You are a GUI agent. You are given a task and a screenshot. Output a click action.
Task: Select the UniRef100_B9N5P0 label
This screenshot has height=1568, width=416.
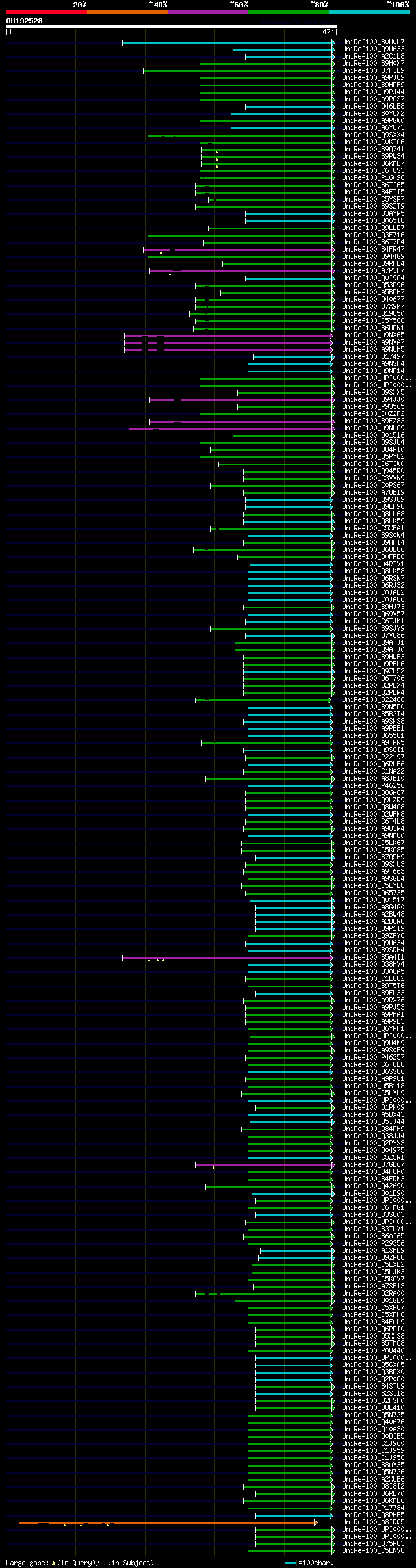(373, 707)
